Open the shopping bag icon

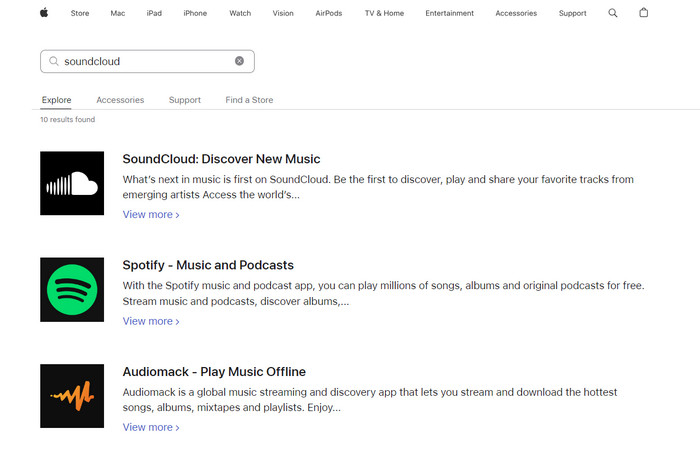[x=643, y=13]
